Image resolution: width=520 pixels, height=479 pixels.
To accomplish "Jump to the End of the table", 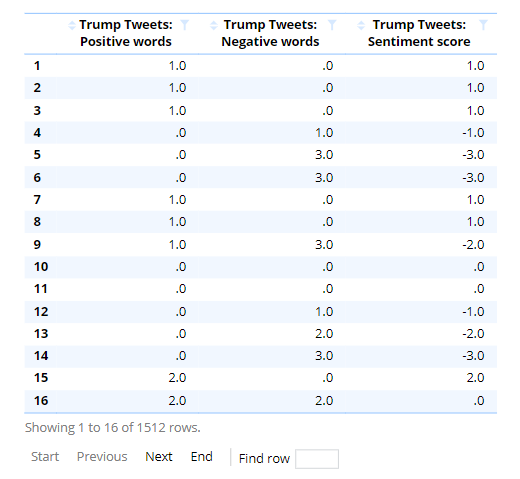I will pos(202,456).
